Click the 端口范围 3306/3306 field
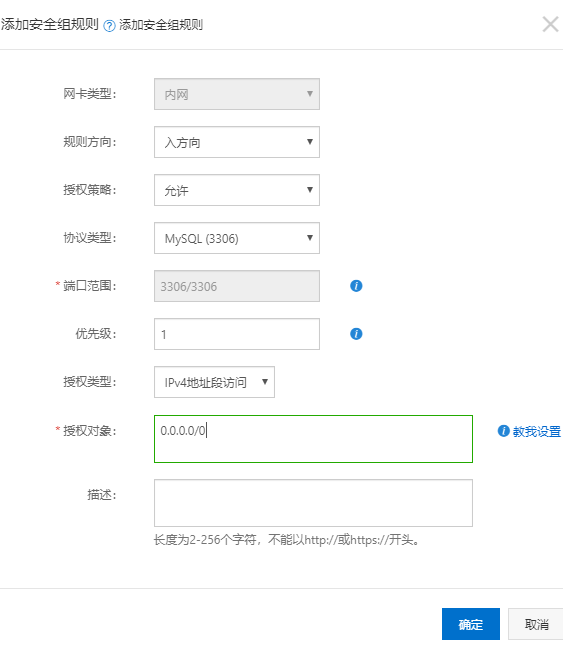 pos(237,286)
